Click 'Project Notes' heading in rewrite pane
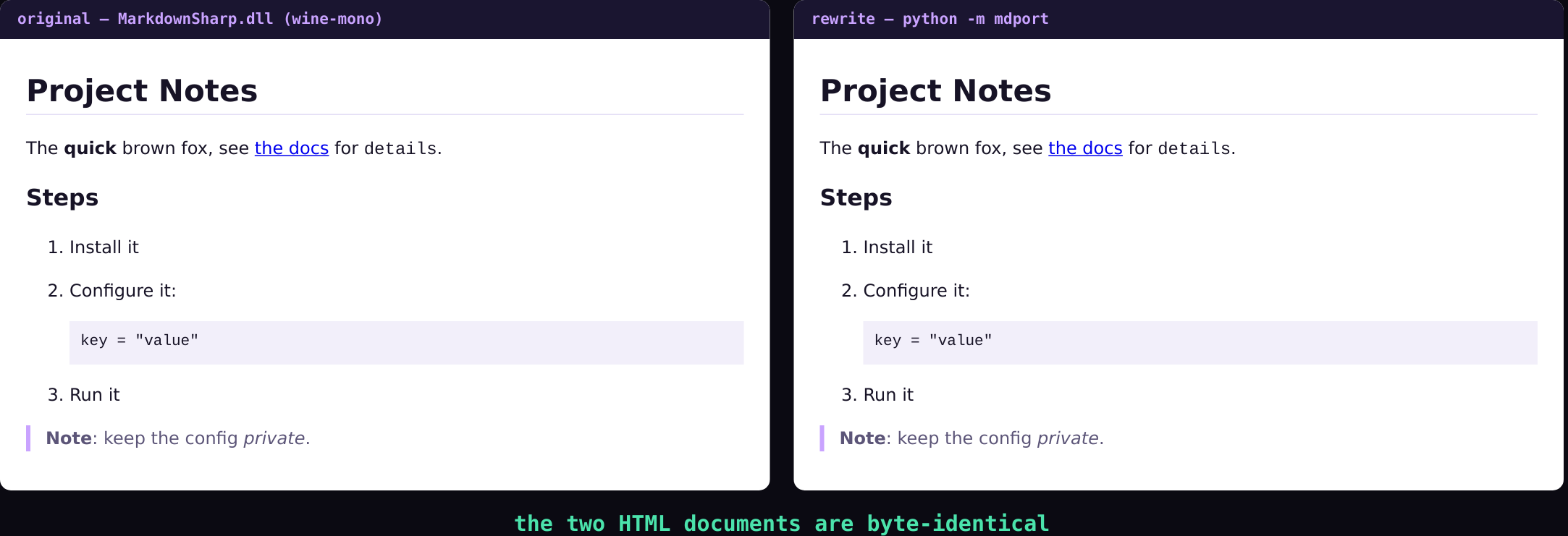The image size is (1568, 536). tap(935, 91)
